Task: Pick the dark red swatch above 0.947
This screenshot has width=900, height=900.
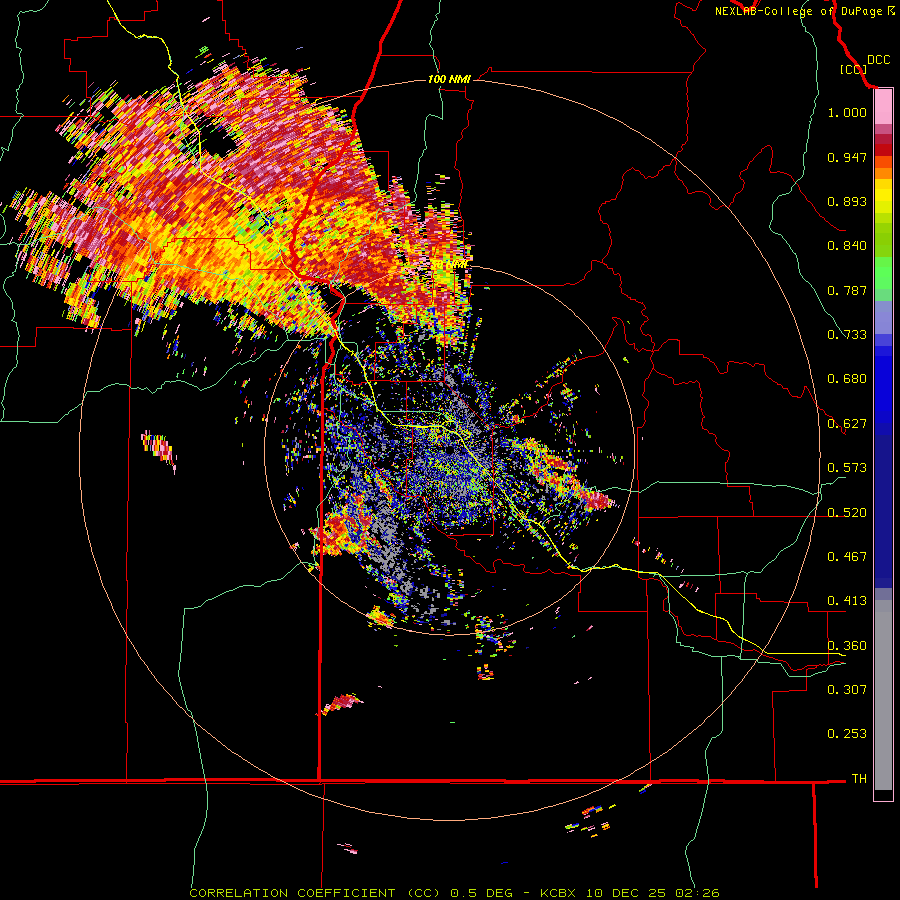Action: (x=883, y=149)
